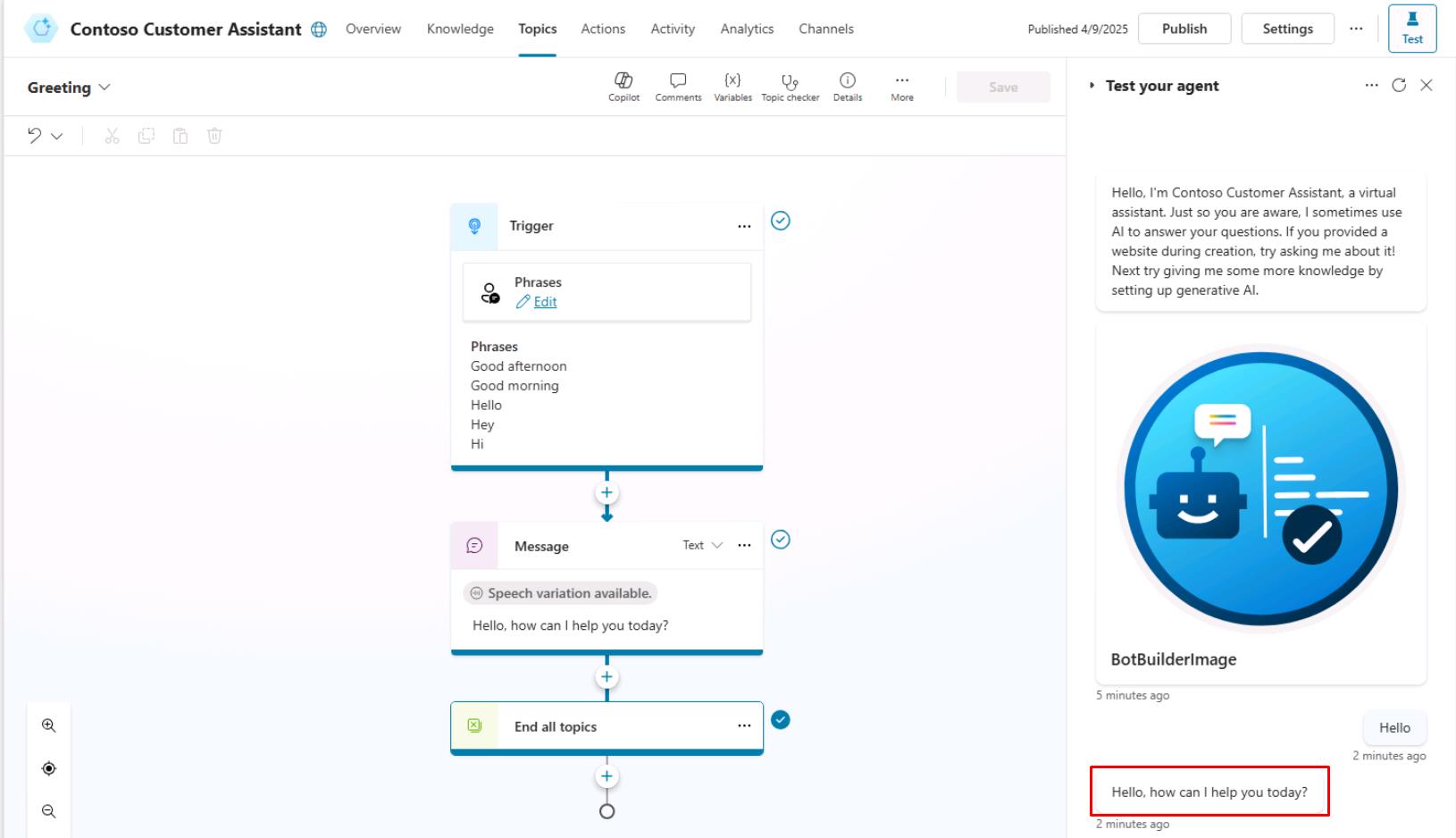Image resolution: width=1456 pixels, height=838 pixels.
Task: Open Trigger node options ellipsis
Action: 744,226
